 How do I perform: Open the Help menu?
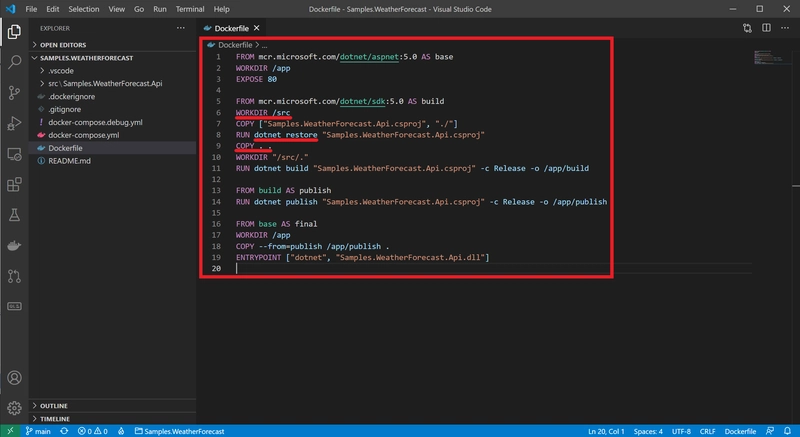[x=221, y=9]
